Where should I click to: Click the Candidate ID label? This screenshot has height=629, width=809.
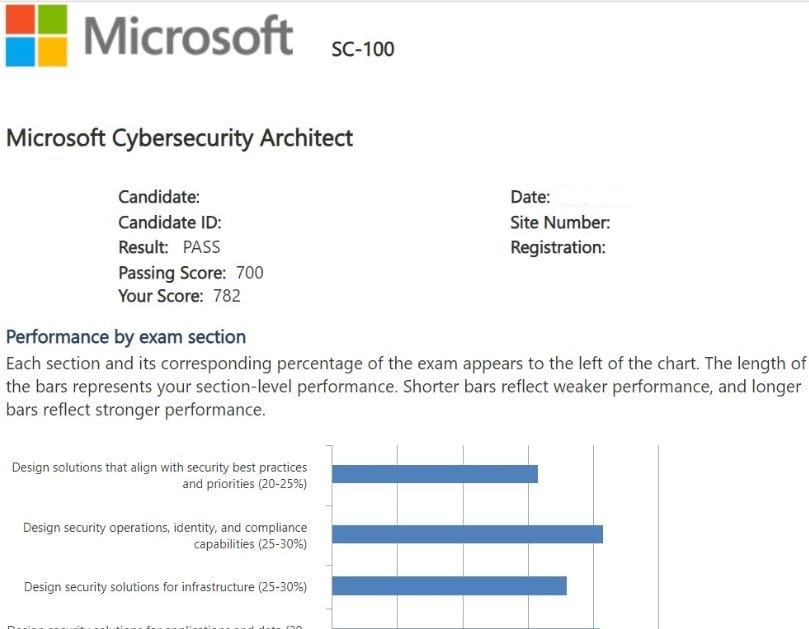click(x=170, y=223)
